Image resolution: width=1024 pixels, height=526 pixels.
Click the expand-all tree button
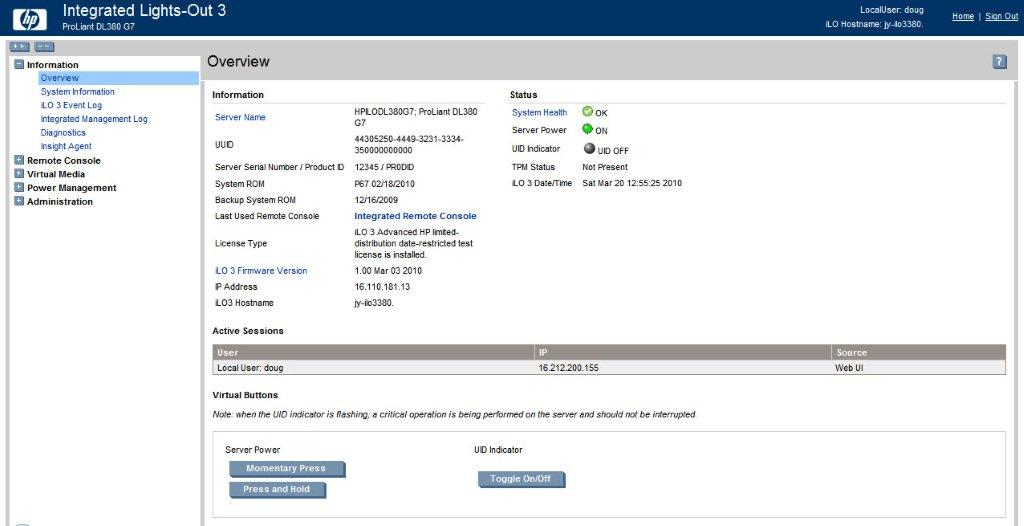[19, 46]
